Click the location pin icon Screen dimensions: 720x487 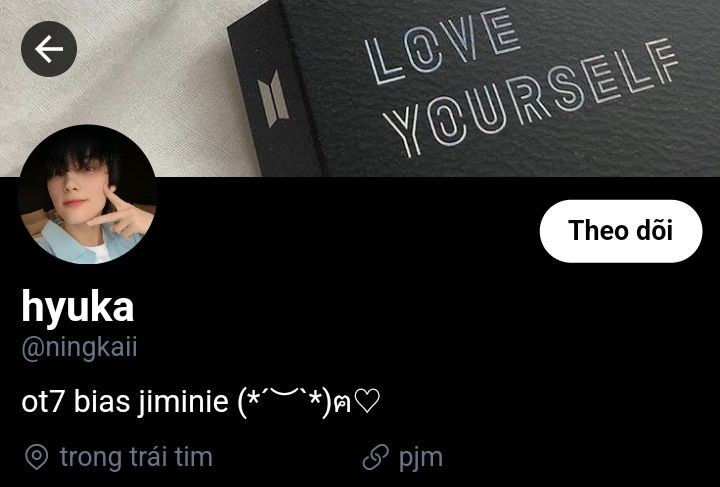tap(37, 457)
